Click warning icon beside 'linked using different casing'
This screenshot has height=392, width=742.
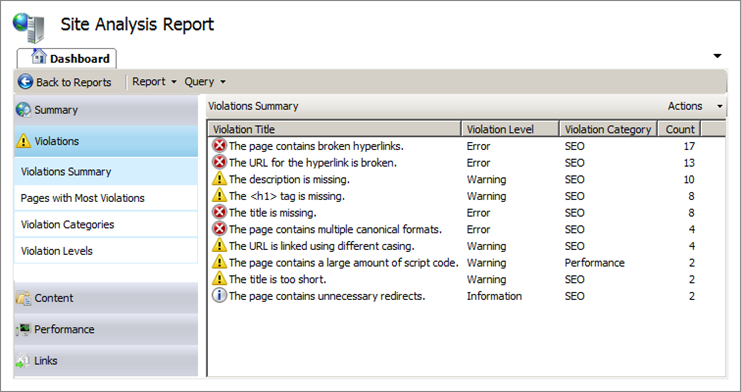coord(219,245)
